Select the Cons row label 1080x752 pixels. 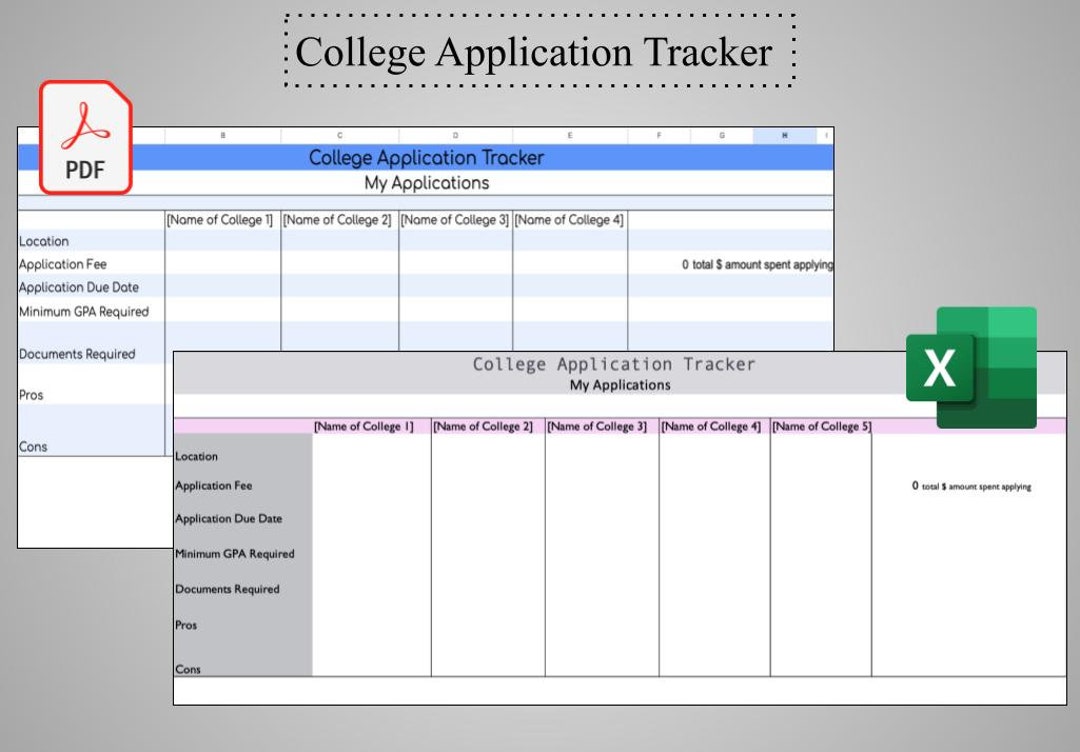[x=186, y=670]
